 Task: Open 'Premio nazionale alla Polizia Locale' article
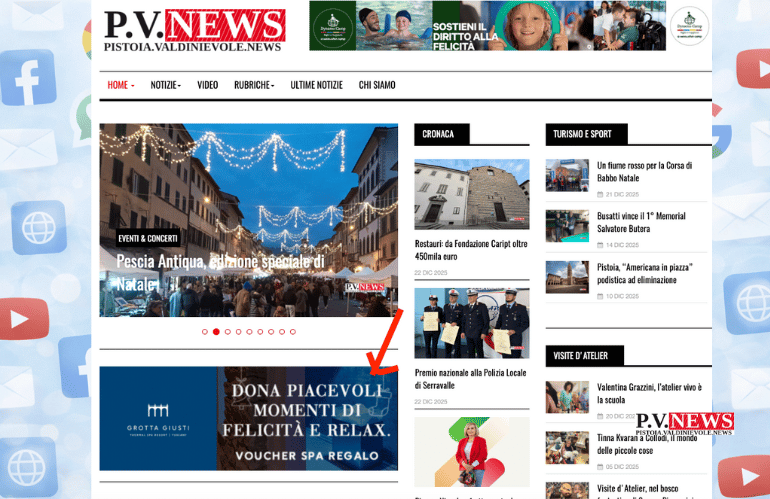(470, 379)
